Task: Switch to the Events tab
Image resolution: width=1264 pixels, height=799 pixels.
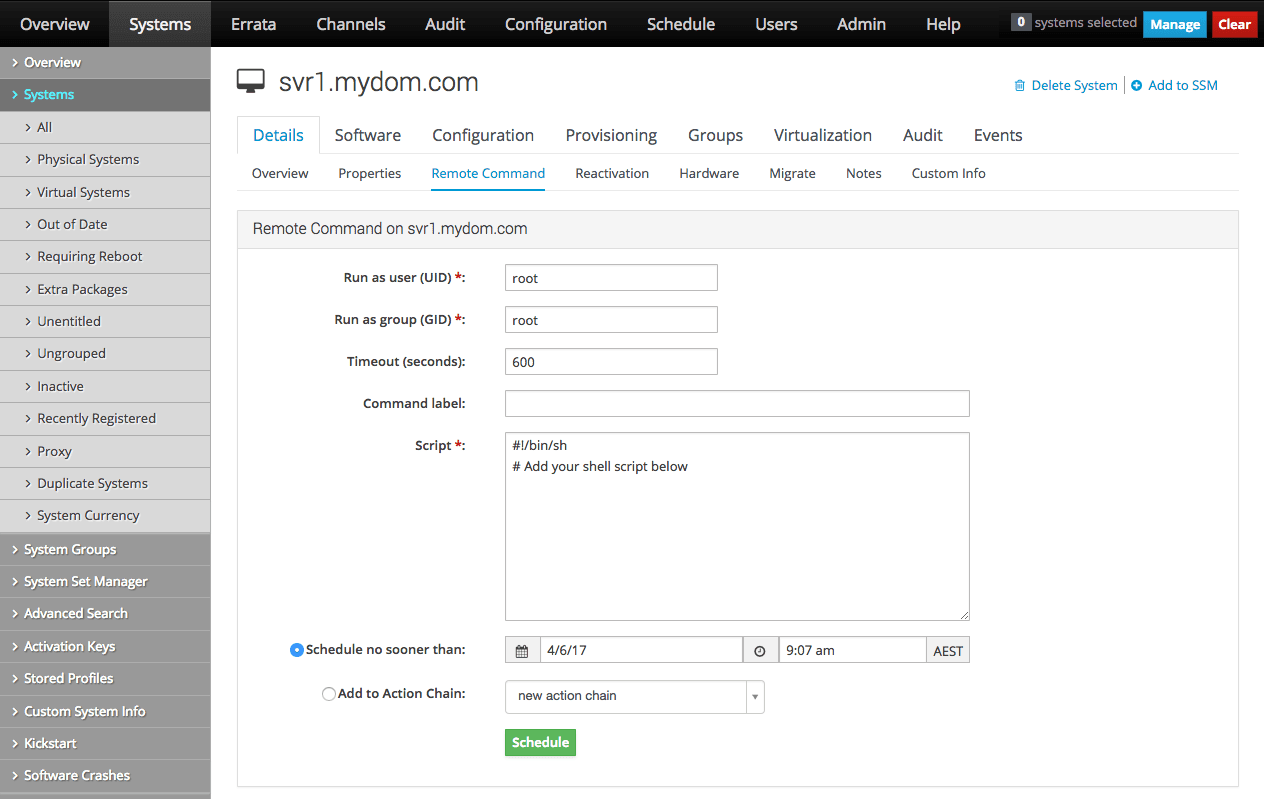Action: (998, 135)
